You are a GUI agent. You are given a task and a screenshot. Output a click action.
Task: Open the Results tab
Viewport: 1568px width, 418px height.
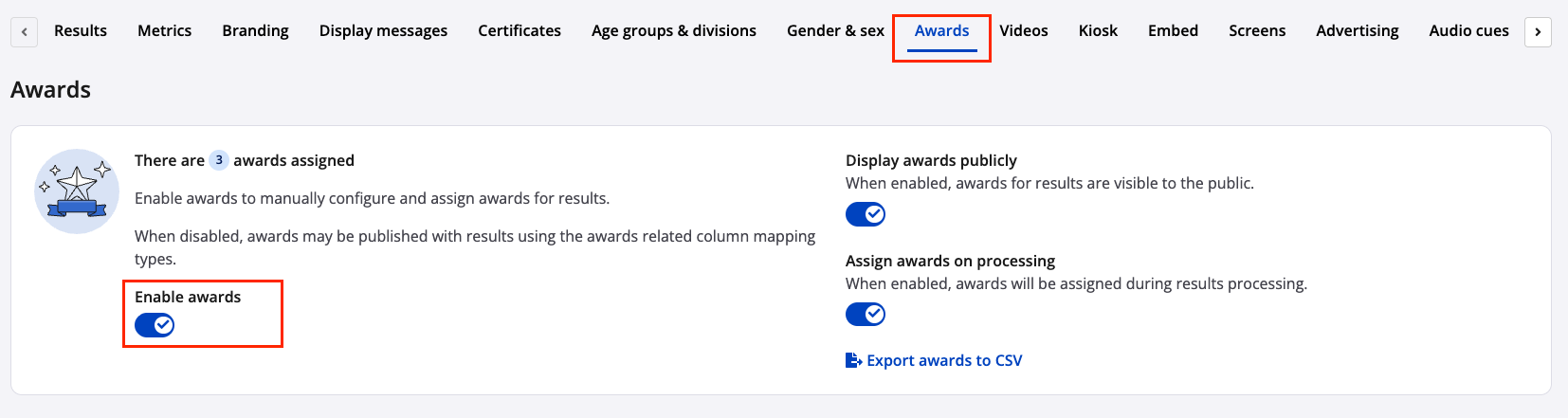[81, 30]
